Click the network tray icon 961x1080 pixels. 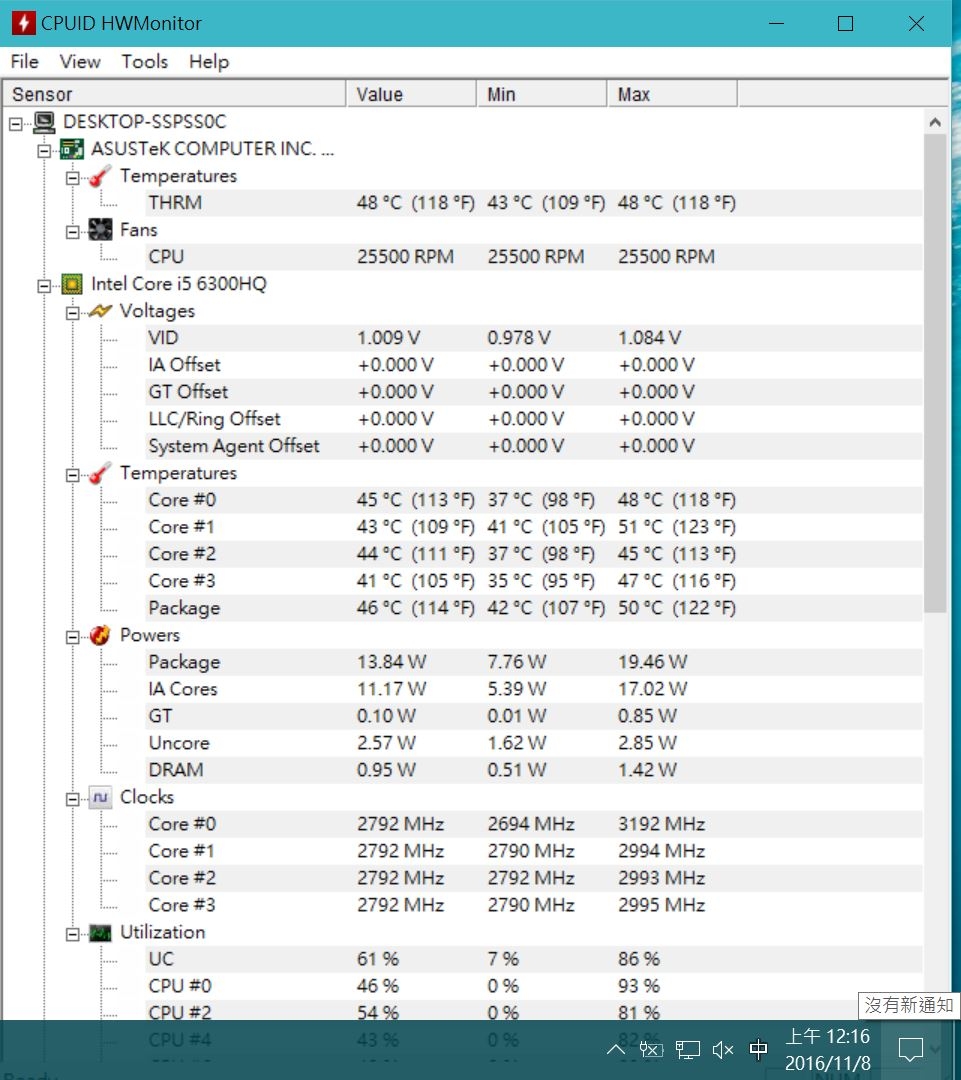click(x=688, y=1050)
